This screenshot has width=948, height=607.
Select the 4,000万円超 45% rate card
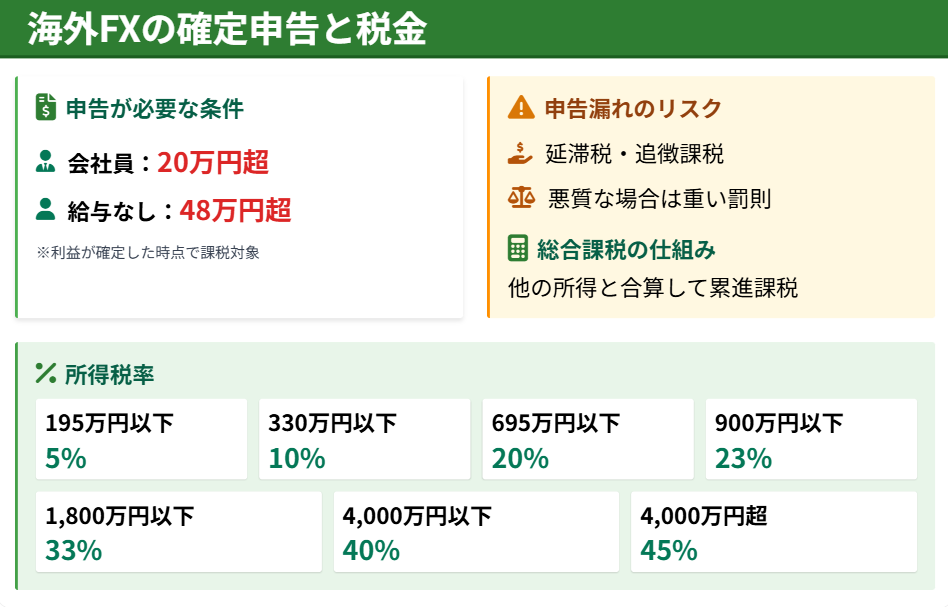click(x=774, y=532)
